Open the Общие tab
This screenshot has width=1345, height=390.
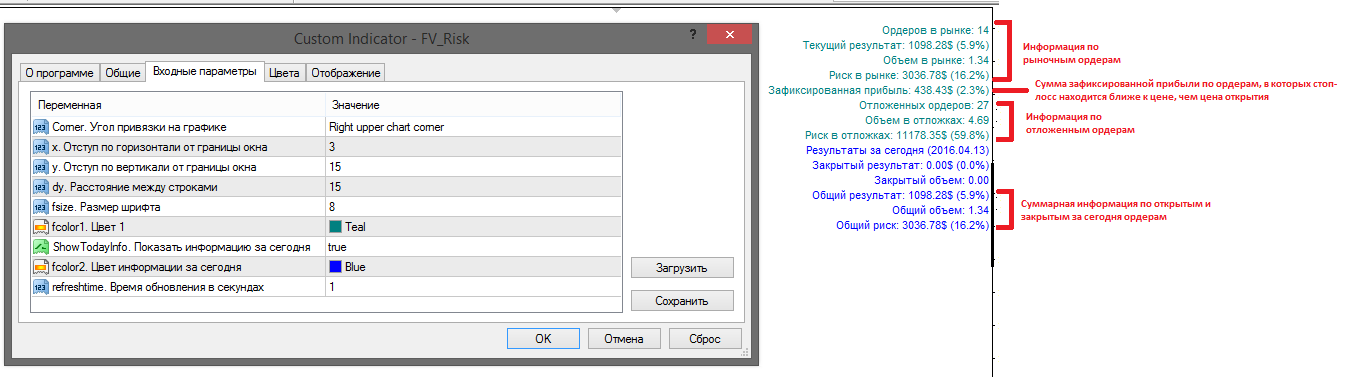[x=123, y=72]
